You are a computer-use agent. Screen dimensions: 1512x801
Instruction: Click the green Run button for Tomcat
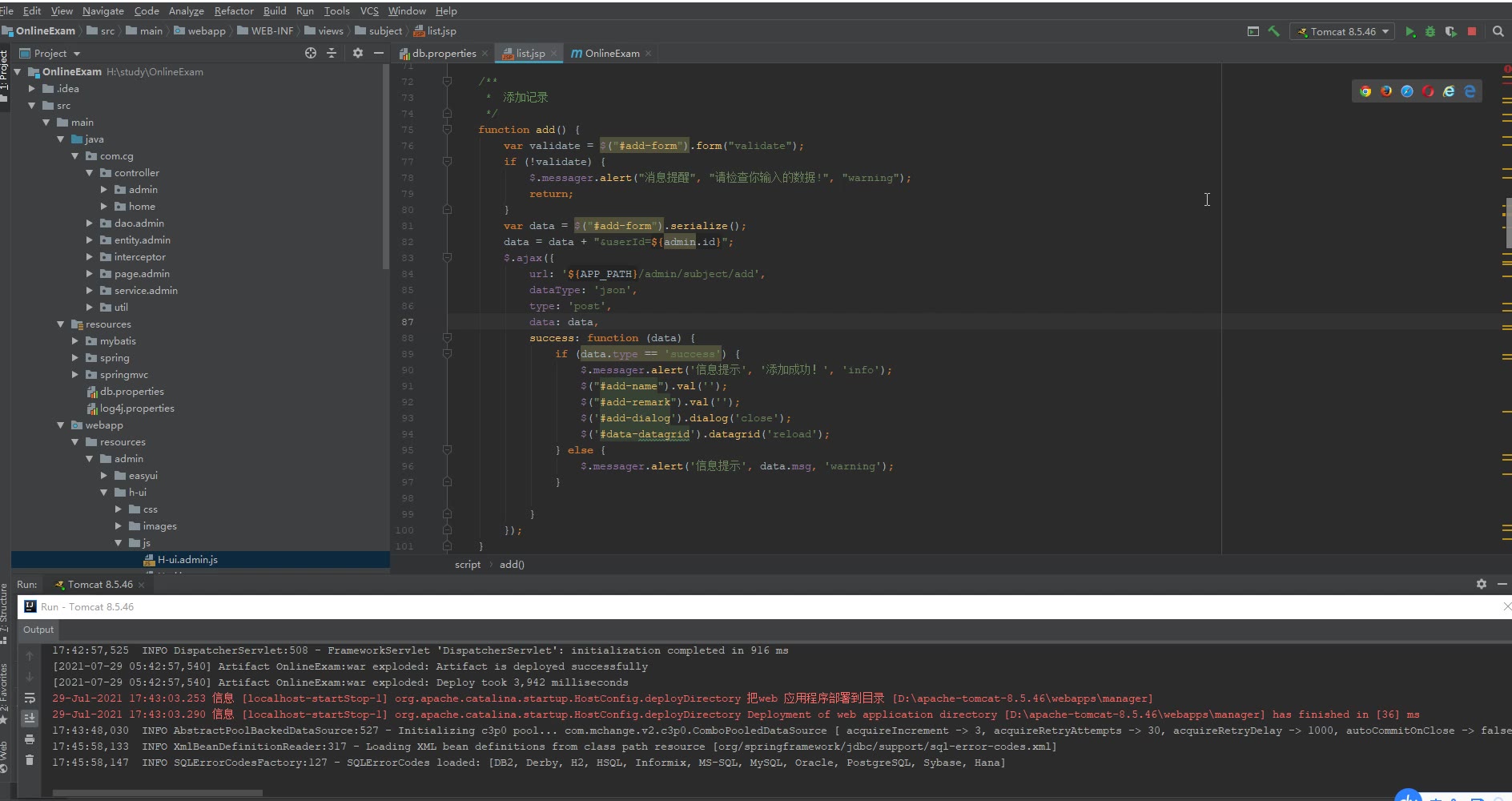pos(1410,31)
